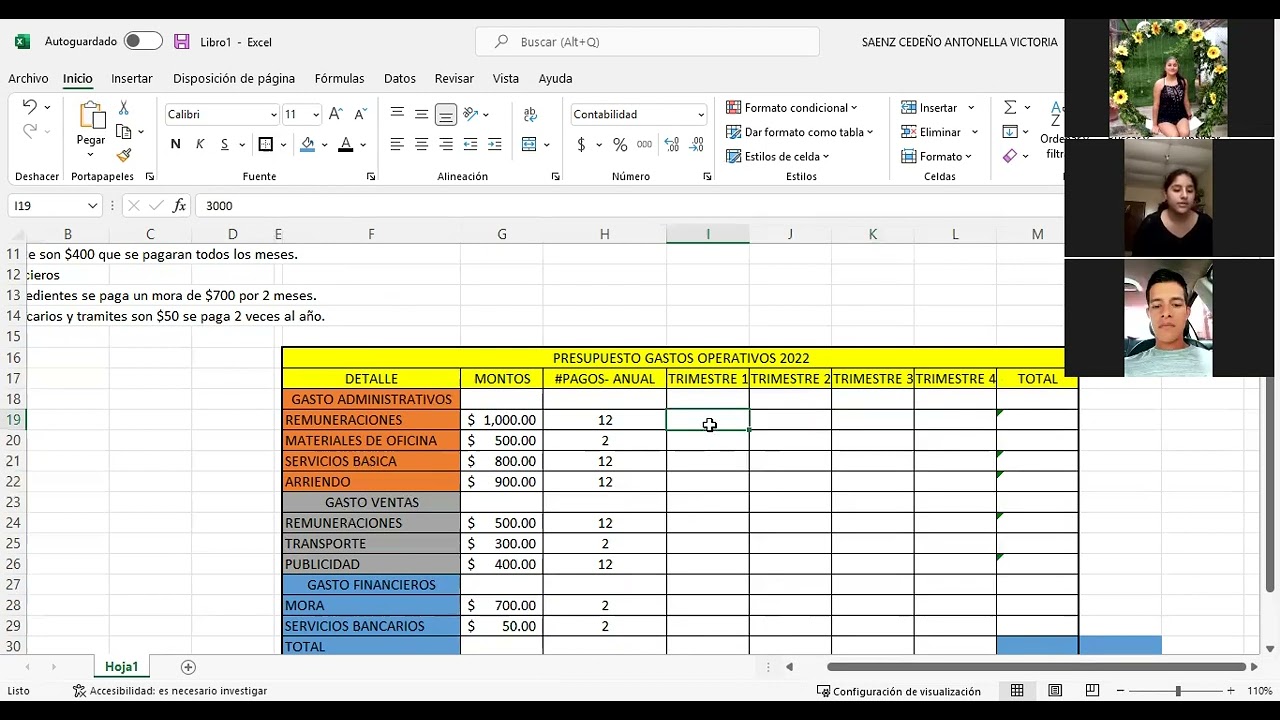Click the percent style icon

point(620,145)
